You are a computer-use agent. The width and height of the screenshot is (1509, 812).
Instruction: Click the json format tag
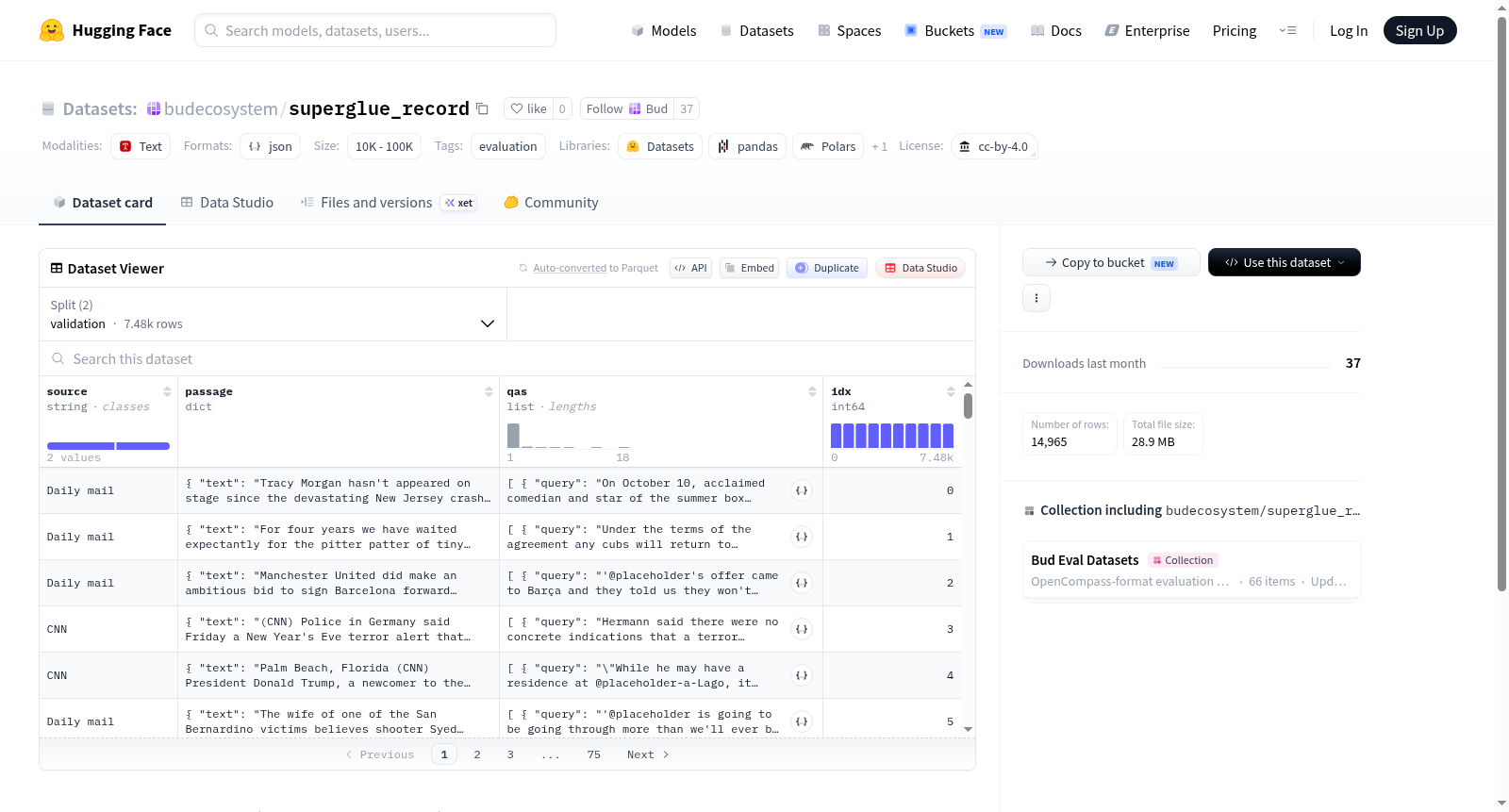270,146
